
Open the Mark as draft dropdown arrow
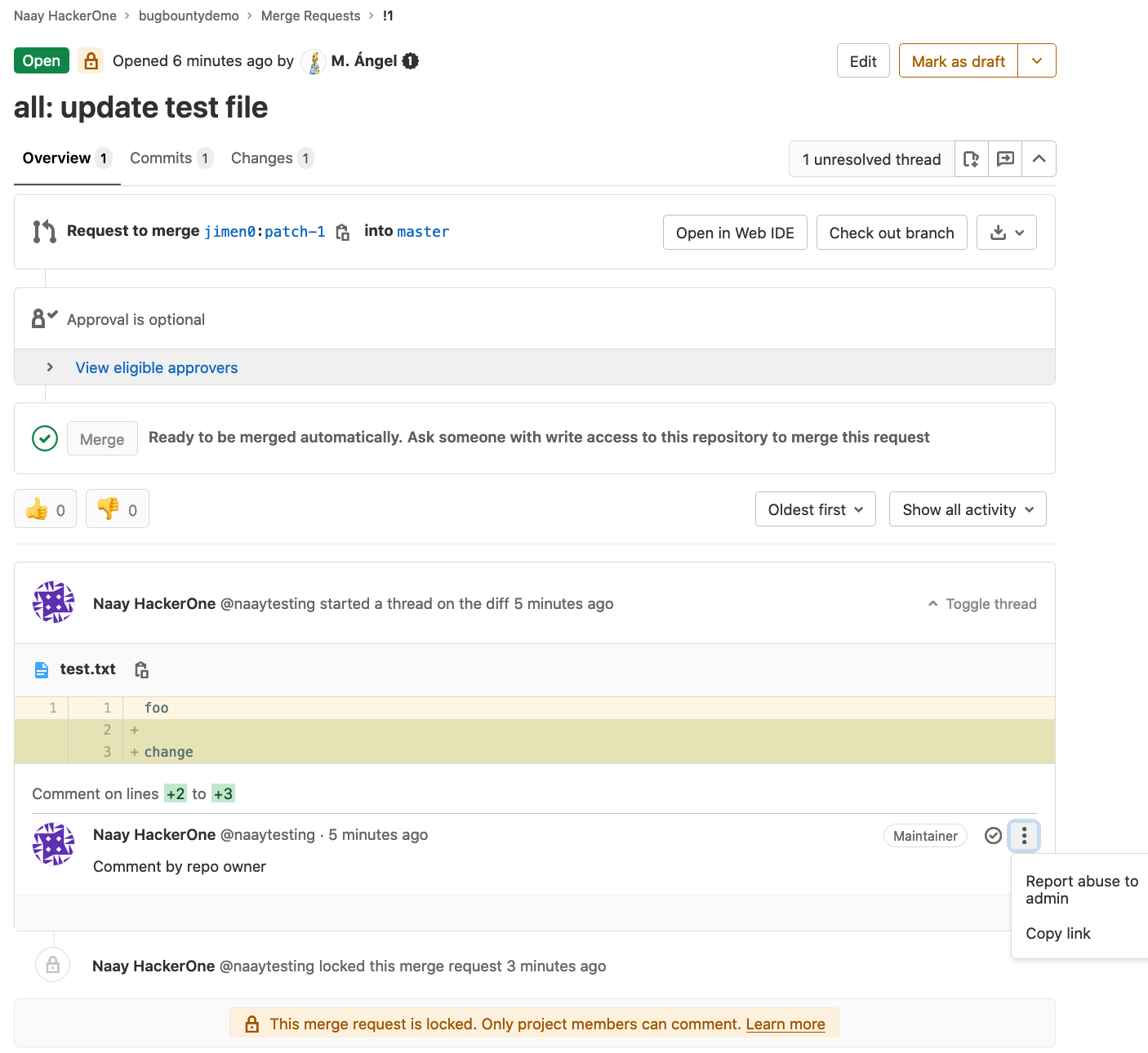coord(1037,61)
